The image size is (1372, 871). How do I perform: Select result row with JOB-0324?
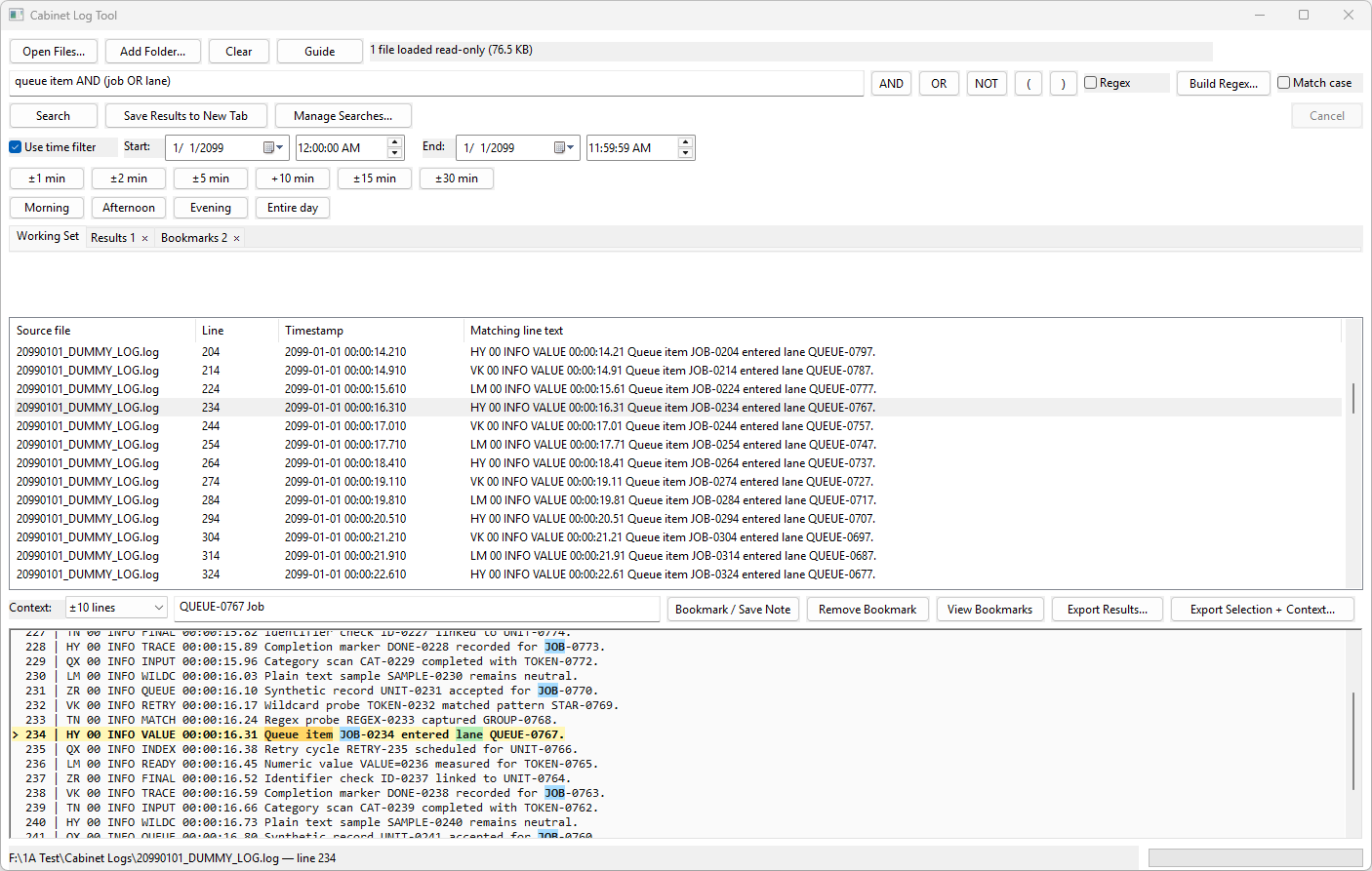click(x=676, y=574)
